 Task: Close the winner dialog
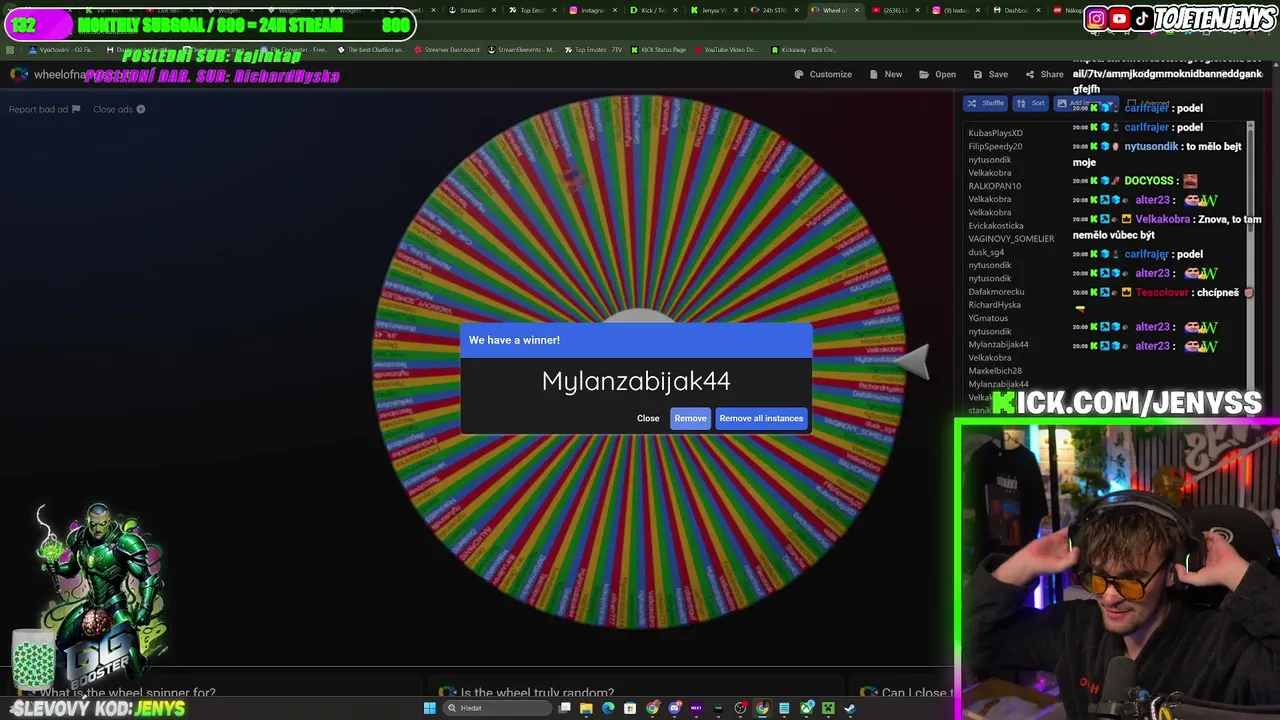[x=648, y=418]
